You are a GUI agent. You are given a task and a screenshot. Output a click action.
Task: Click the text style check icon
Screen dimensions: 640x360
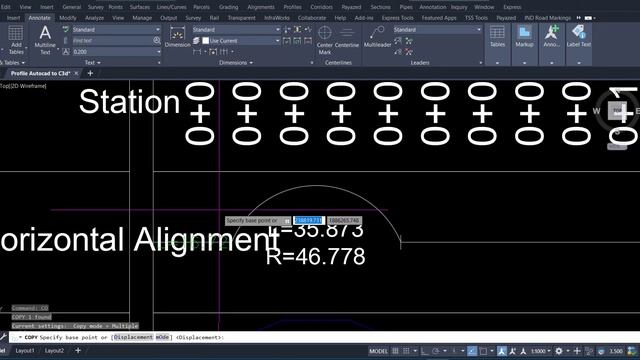(x=66, y=29)
